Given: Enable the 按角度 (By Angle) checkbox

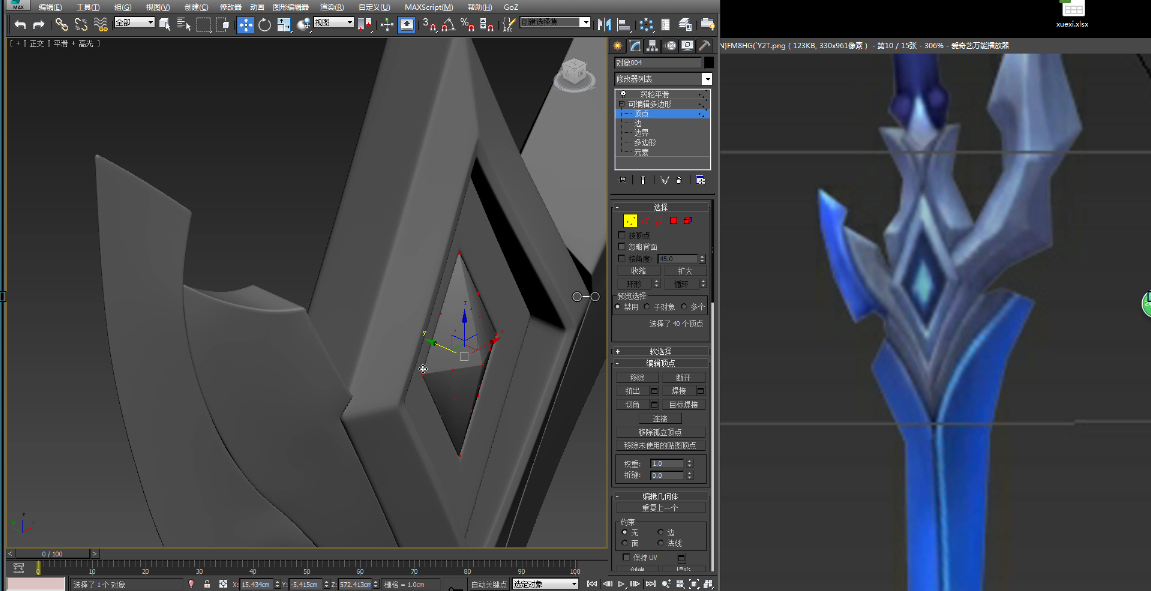Looking at the screenshot, I should pos(622,258).
